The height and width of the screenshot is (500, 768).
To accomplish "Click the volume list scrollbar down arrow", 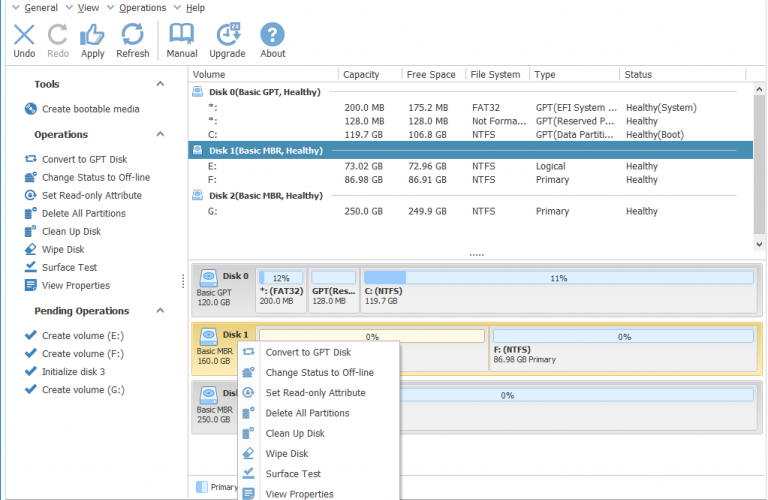I will pyautogui.click(x=759, y=244).
